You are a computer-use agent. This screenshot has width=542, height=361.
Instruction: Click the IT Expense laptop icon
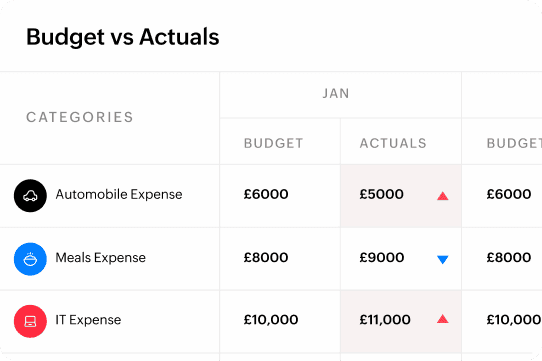point(30,321)
